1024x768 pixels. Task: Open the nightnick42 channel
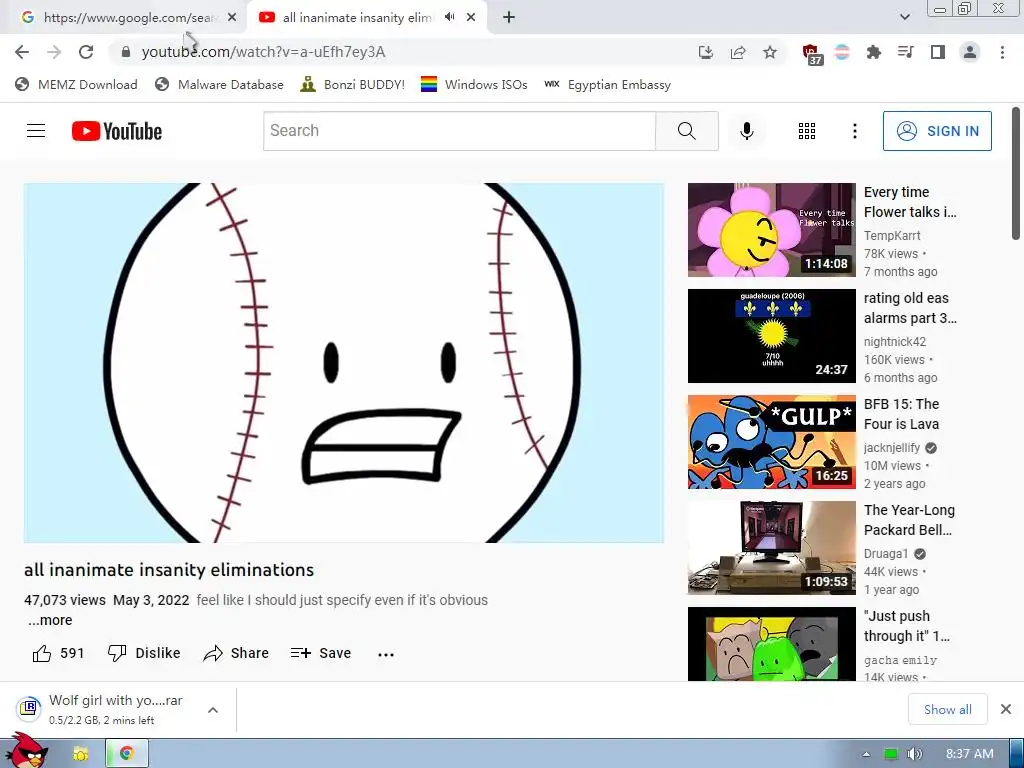(895, 342)
